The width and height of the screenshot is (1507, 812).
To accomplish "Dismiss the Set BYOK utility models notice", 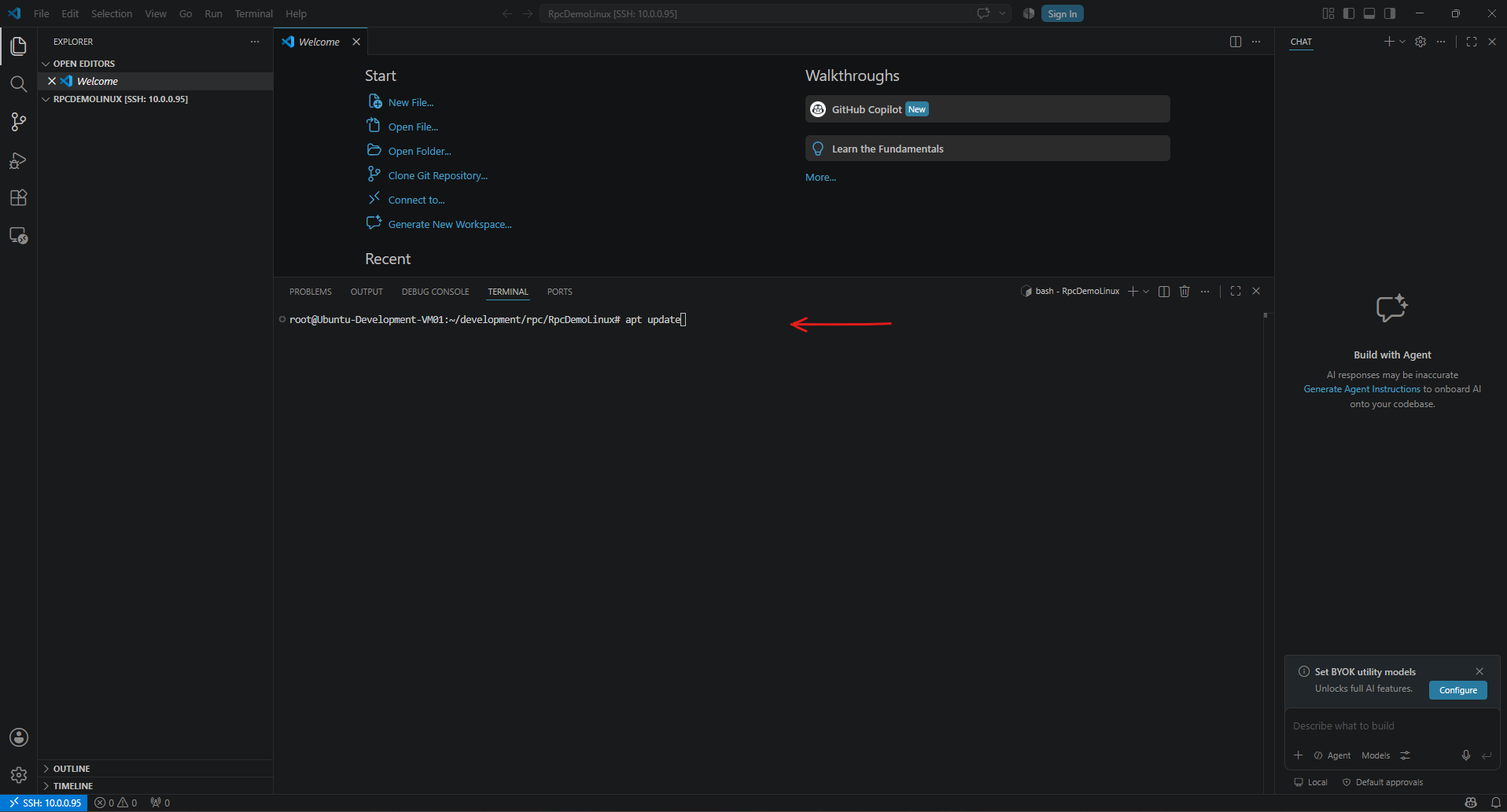I will point(1479,671).
